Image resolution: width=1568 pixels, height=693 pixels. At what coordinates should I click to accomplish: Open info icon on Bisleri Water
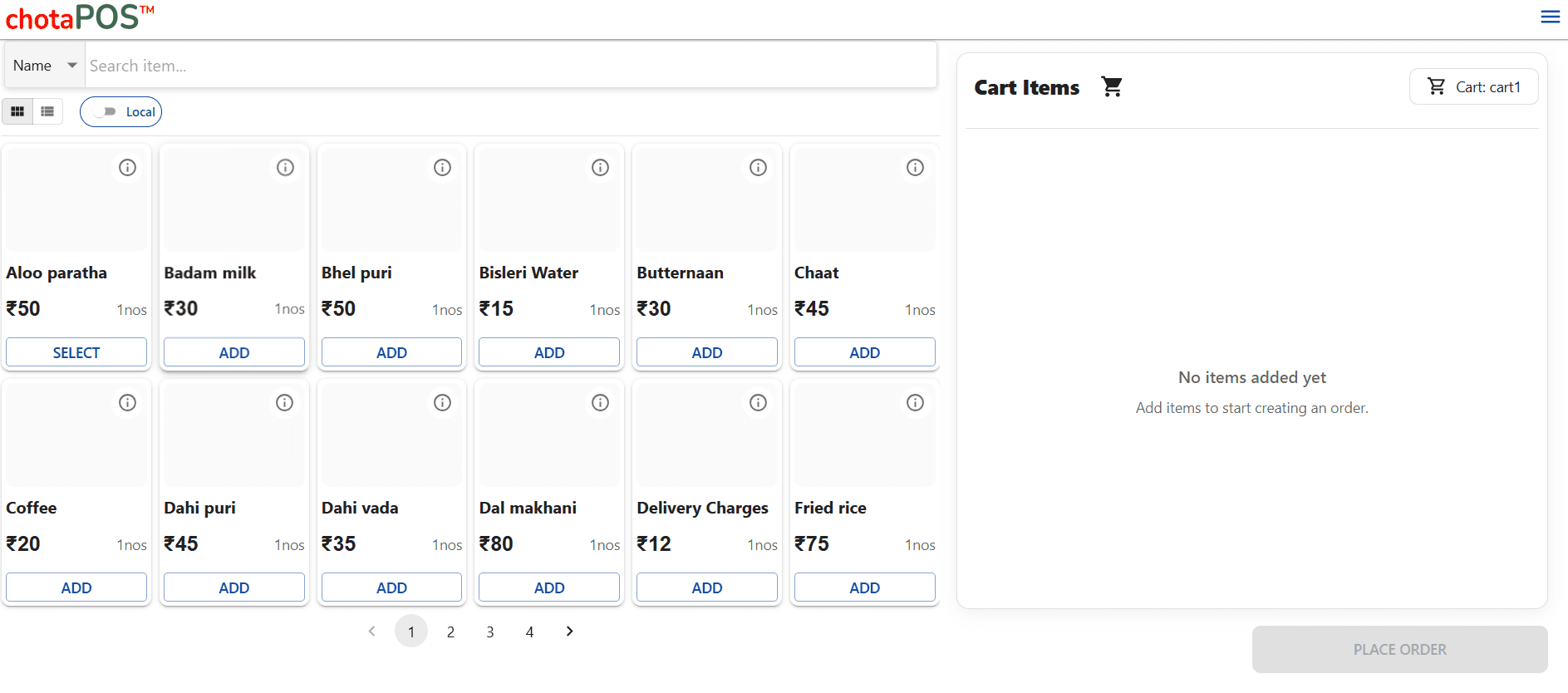600,168
